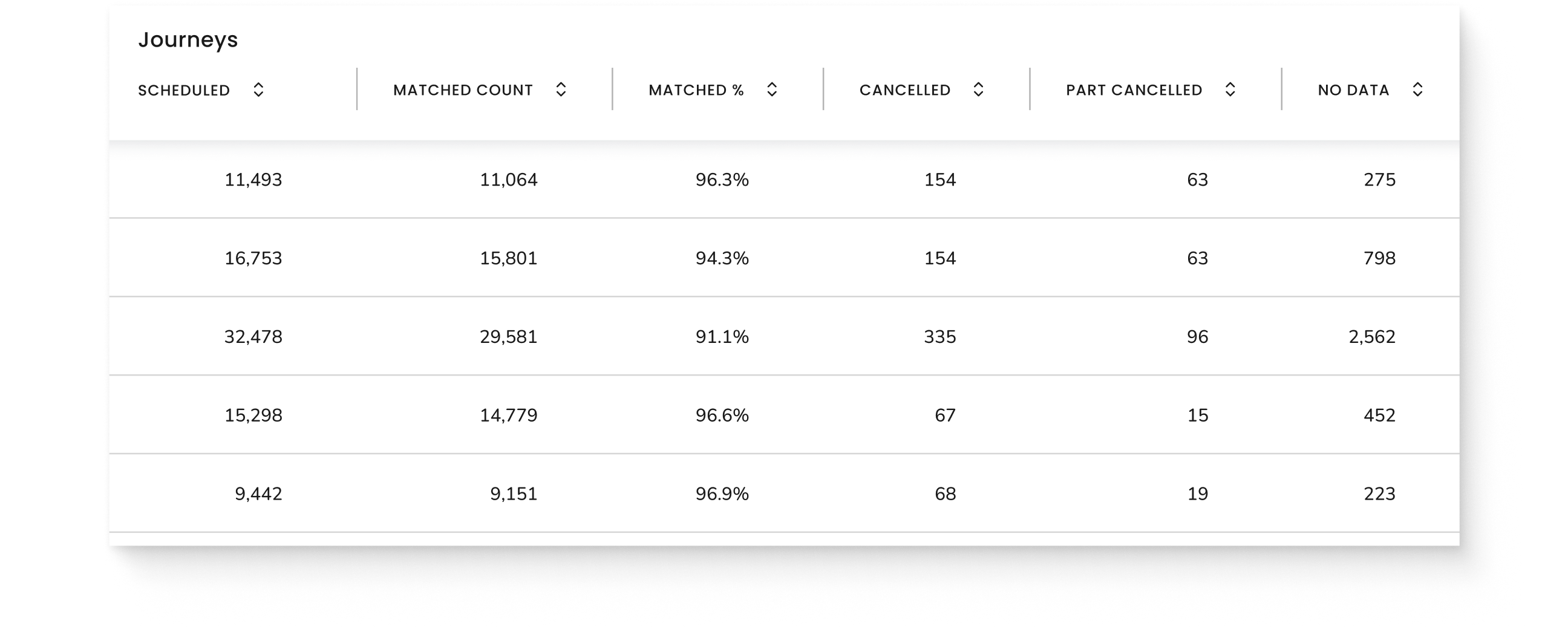Select scheduled value 11,493 cell
This screenshot has width=1568, height=629.
pyautogui.click(x=253, y=180)
